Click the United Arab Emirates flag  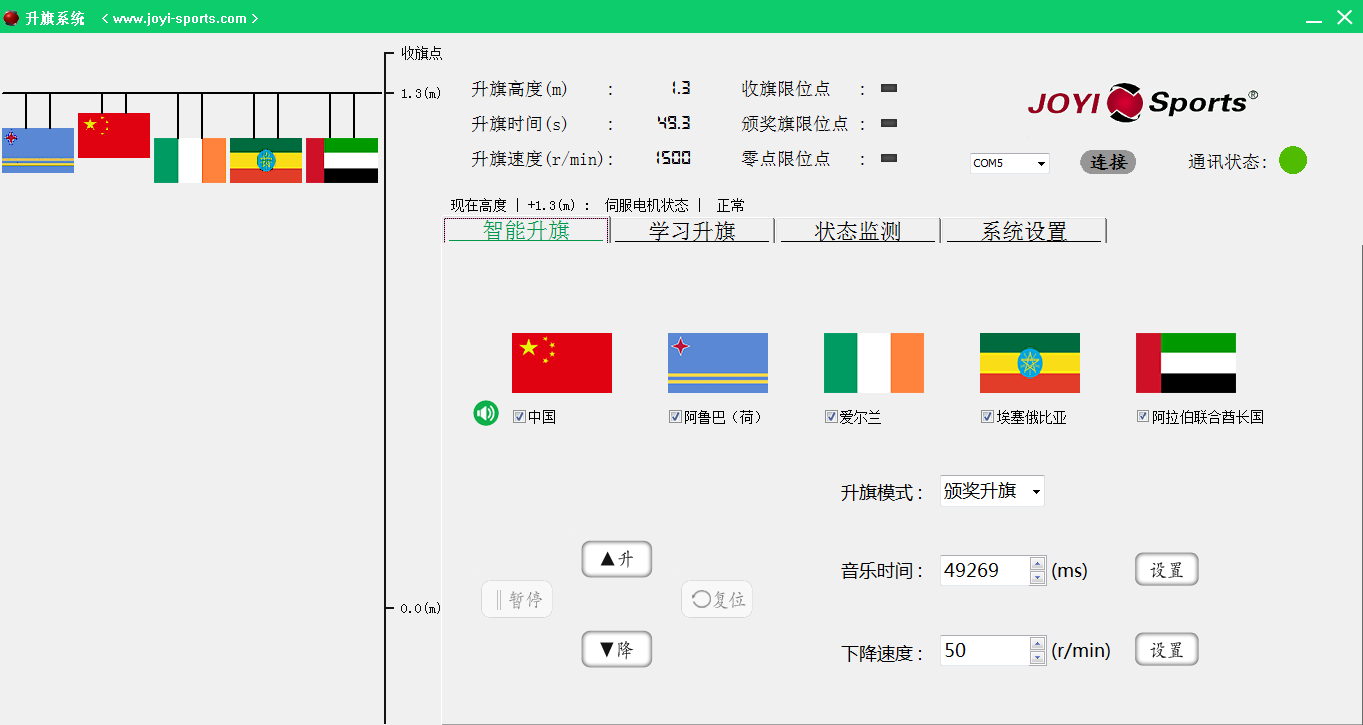pyautogui.click(x=1185, y=363)
